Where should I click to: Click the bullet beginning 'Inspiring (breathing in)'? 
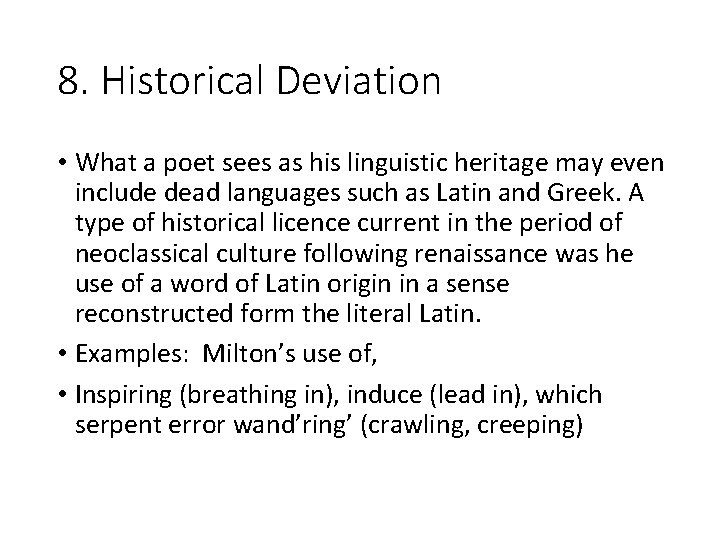click(338, 409)
